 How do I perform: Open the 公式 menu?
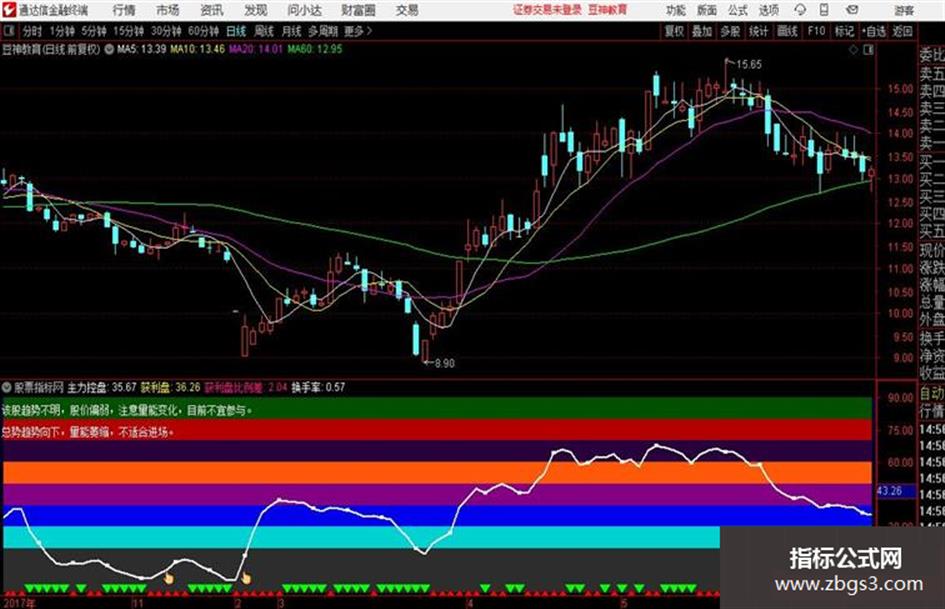738,10
